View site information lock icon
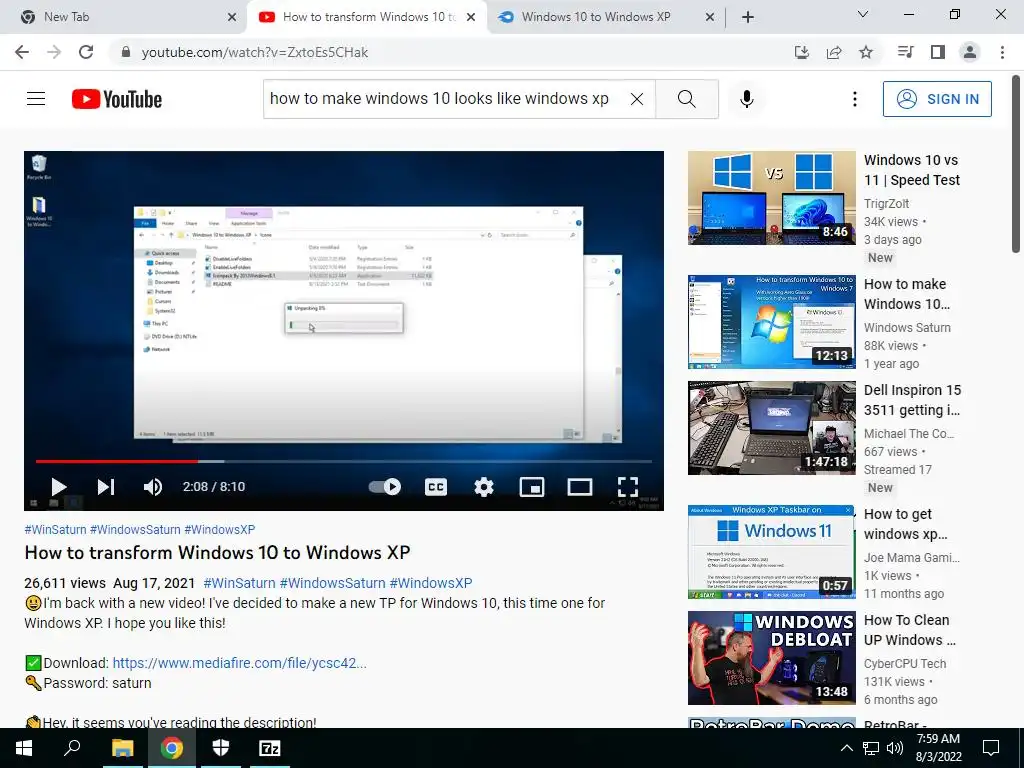This screenshot has width=1024, height=768. [x=126, y=52]
